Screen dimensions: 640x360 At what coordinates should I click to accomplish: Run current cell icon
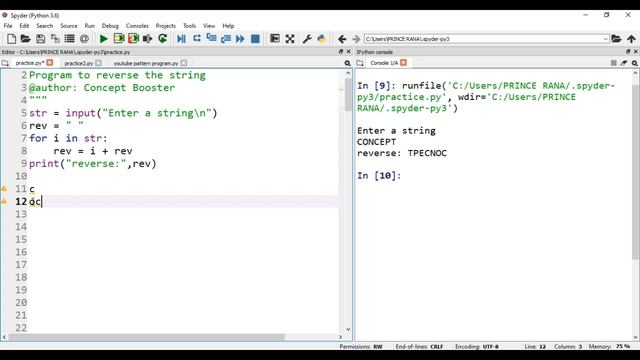(x=119, y=39)
